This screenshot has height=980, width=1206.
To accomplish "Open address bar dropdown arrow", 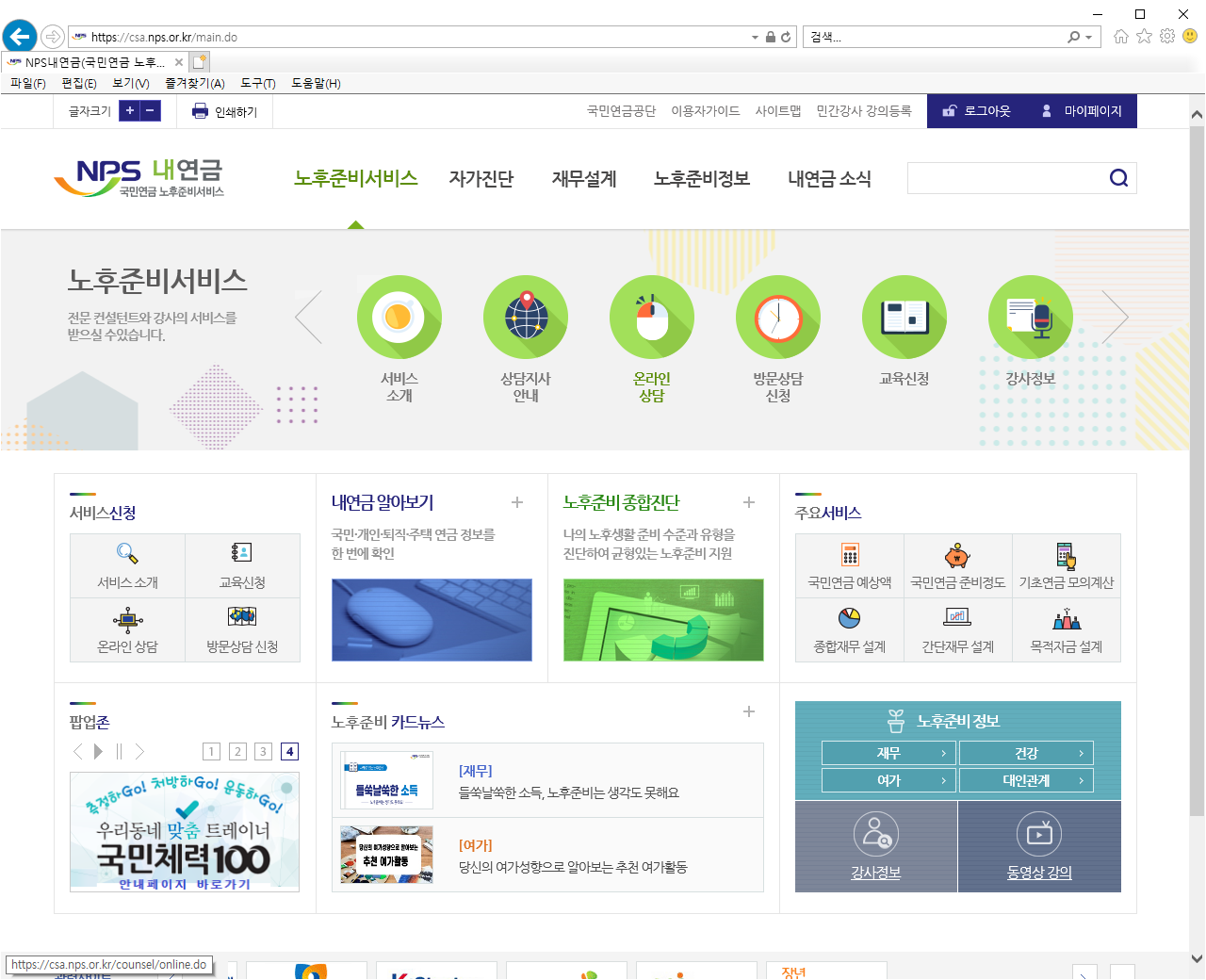I will (755, 38).
